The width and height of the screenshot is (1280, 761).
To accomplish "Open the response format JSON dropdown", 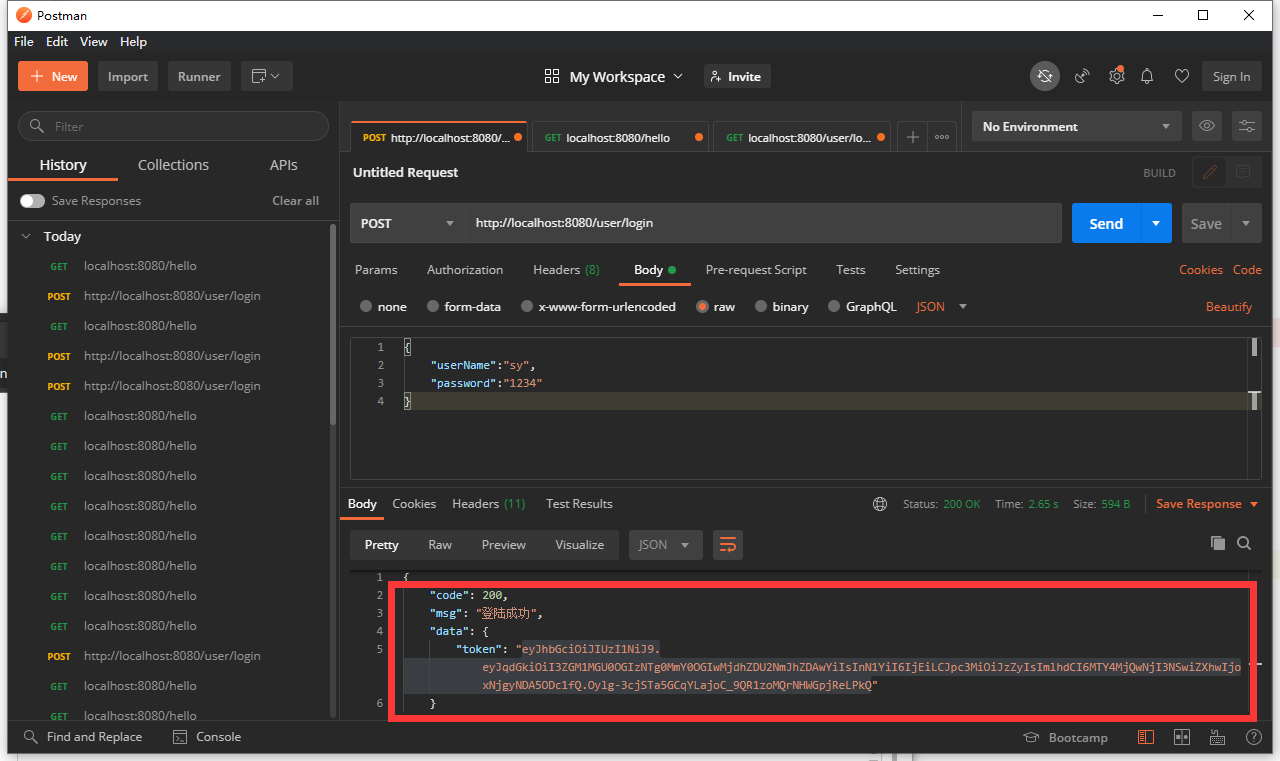I will (665, 545).
